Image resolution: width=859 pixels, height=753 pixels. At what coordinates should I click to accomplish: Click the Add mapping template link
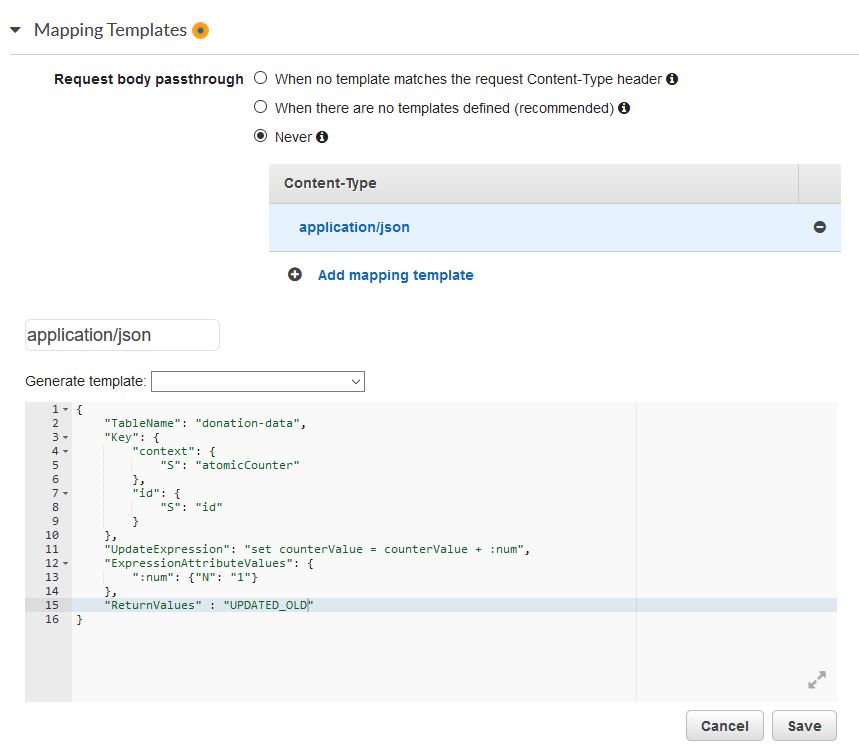pyautogui.click(x=395, y=275)
